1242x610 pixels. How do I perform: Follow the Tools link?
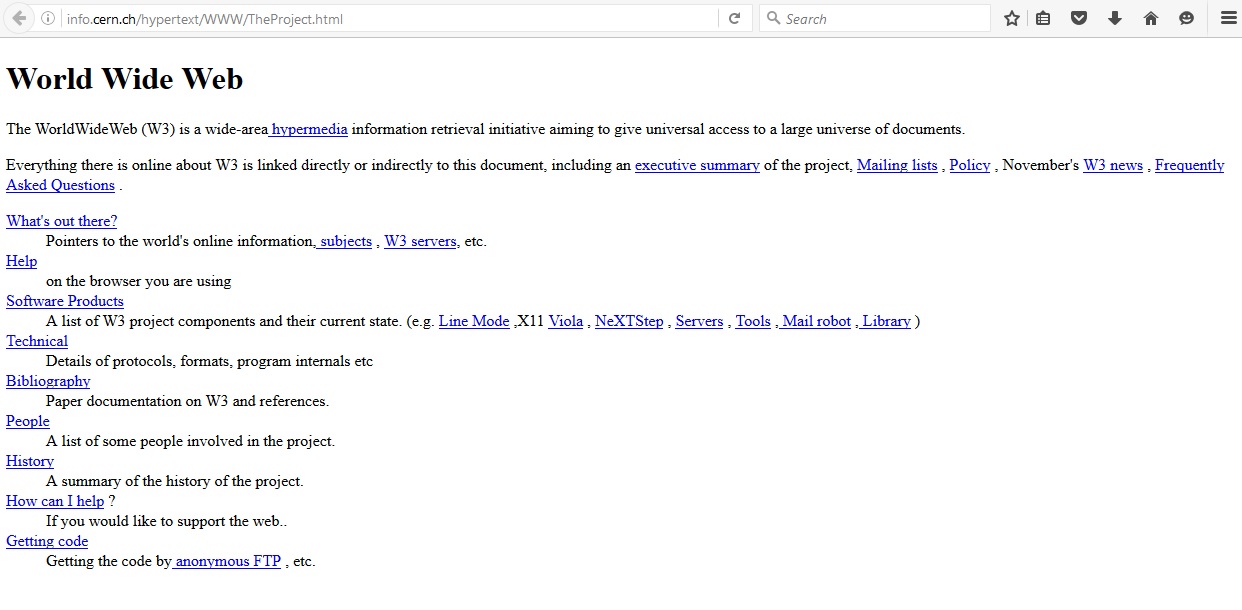tap(753, 321)
